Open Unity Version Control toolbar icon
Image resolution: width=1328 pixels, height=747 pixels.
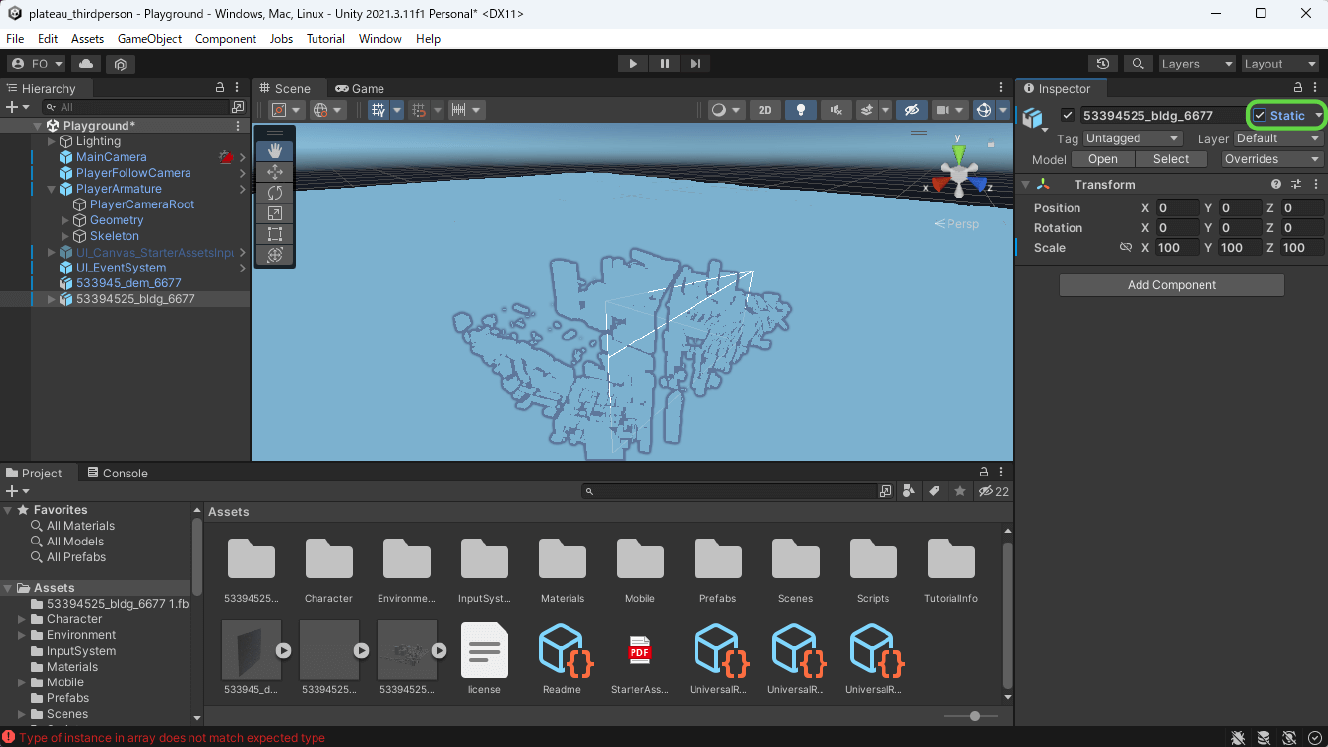pyautogui.click(x=120, y=64)
